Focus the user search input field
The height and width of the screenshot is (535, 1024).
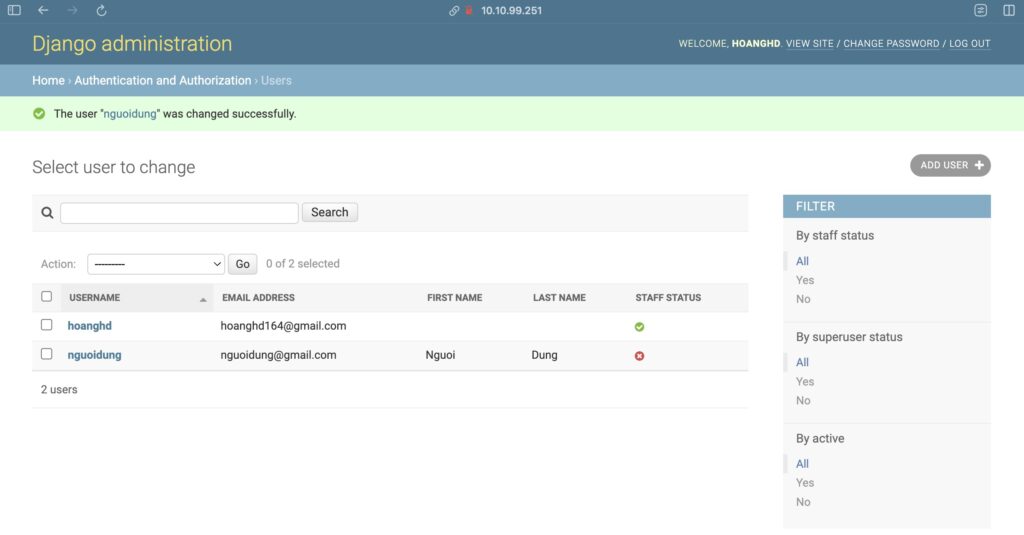pyautogui.click(x=180, y=213)
